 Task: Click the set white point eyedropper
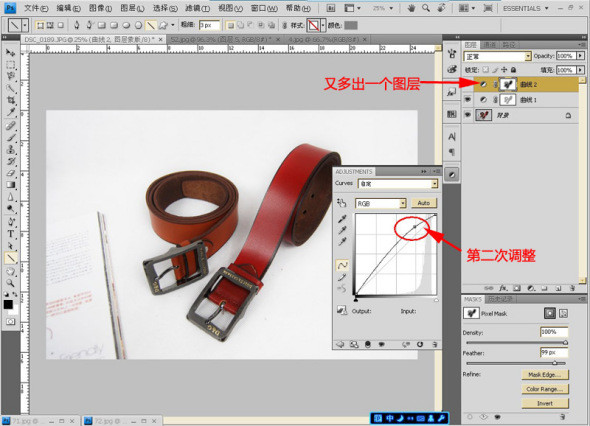click(x=342, y=242)
